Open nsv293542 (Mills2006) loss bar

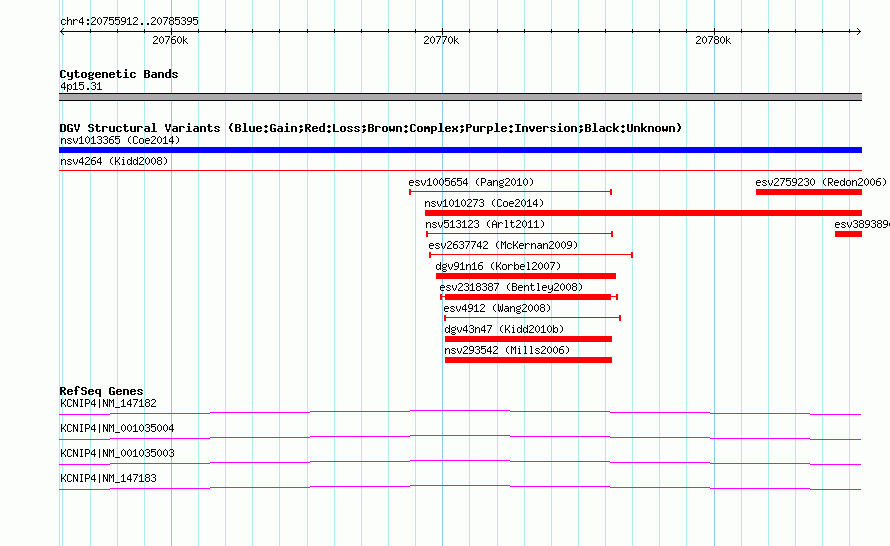(528, 360)
